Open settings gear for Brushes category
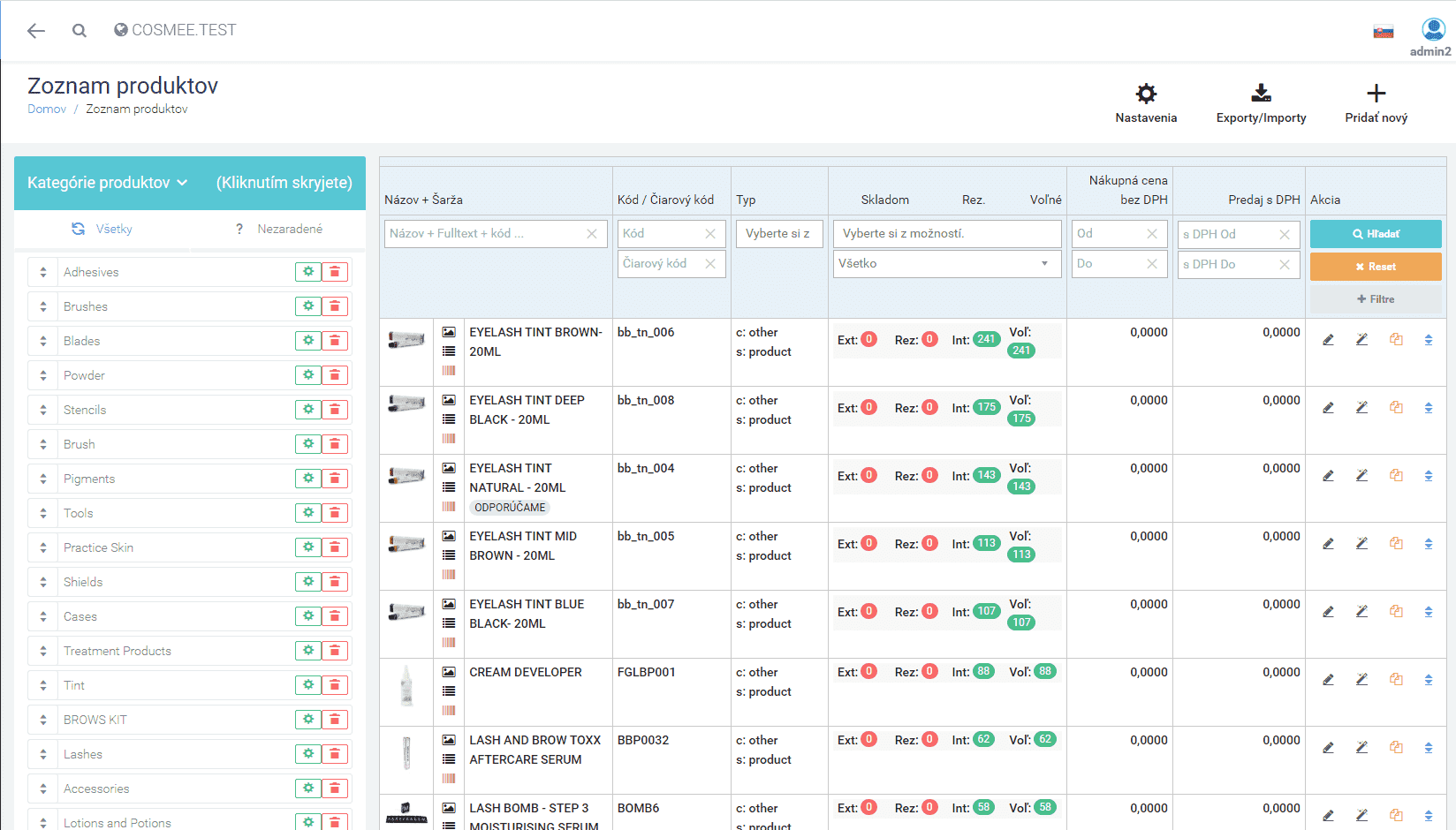The width and height of the screenshot is (1456, 830). pos(308,306)
